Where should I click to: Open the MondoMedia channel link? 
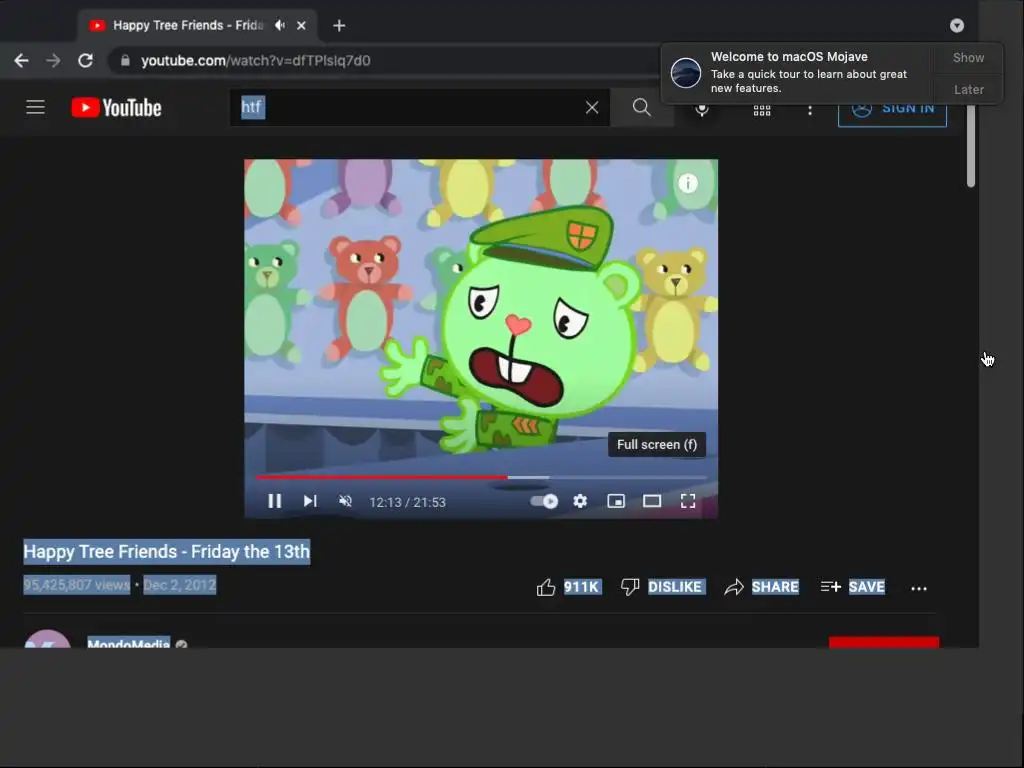tap(129, 643)
